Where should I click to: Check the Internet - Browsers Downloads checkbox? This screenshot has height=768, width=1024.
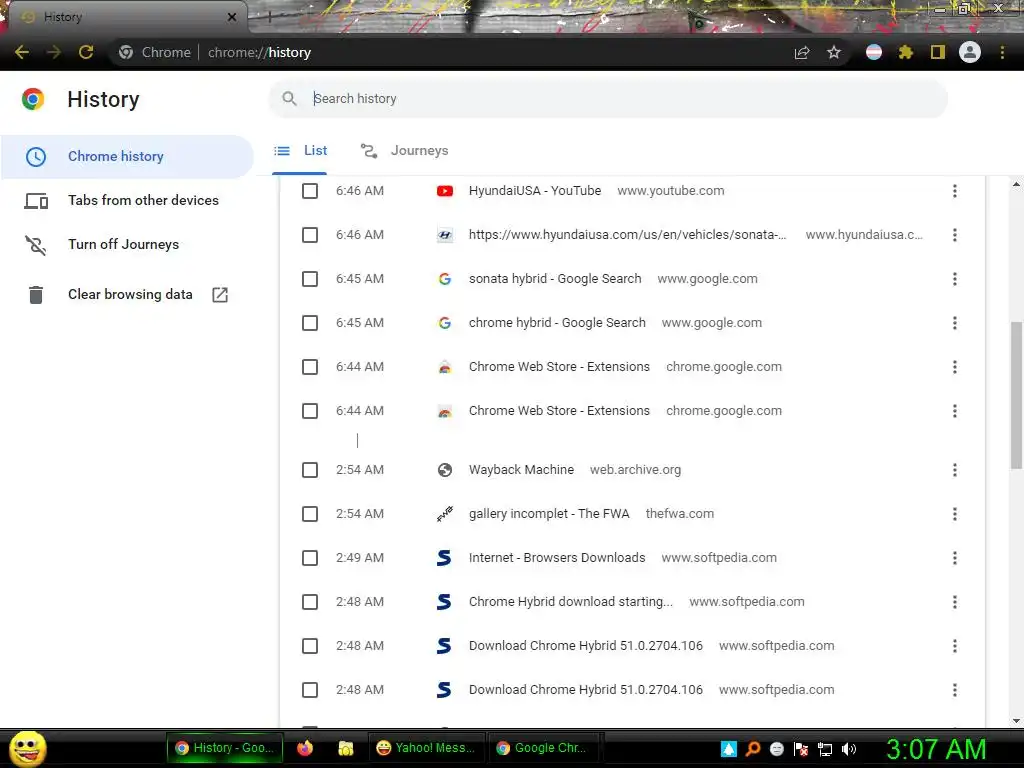[310, 558]
